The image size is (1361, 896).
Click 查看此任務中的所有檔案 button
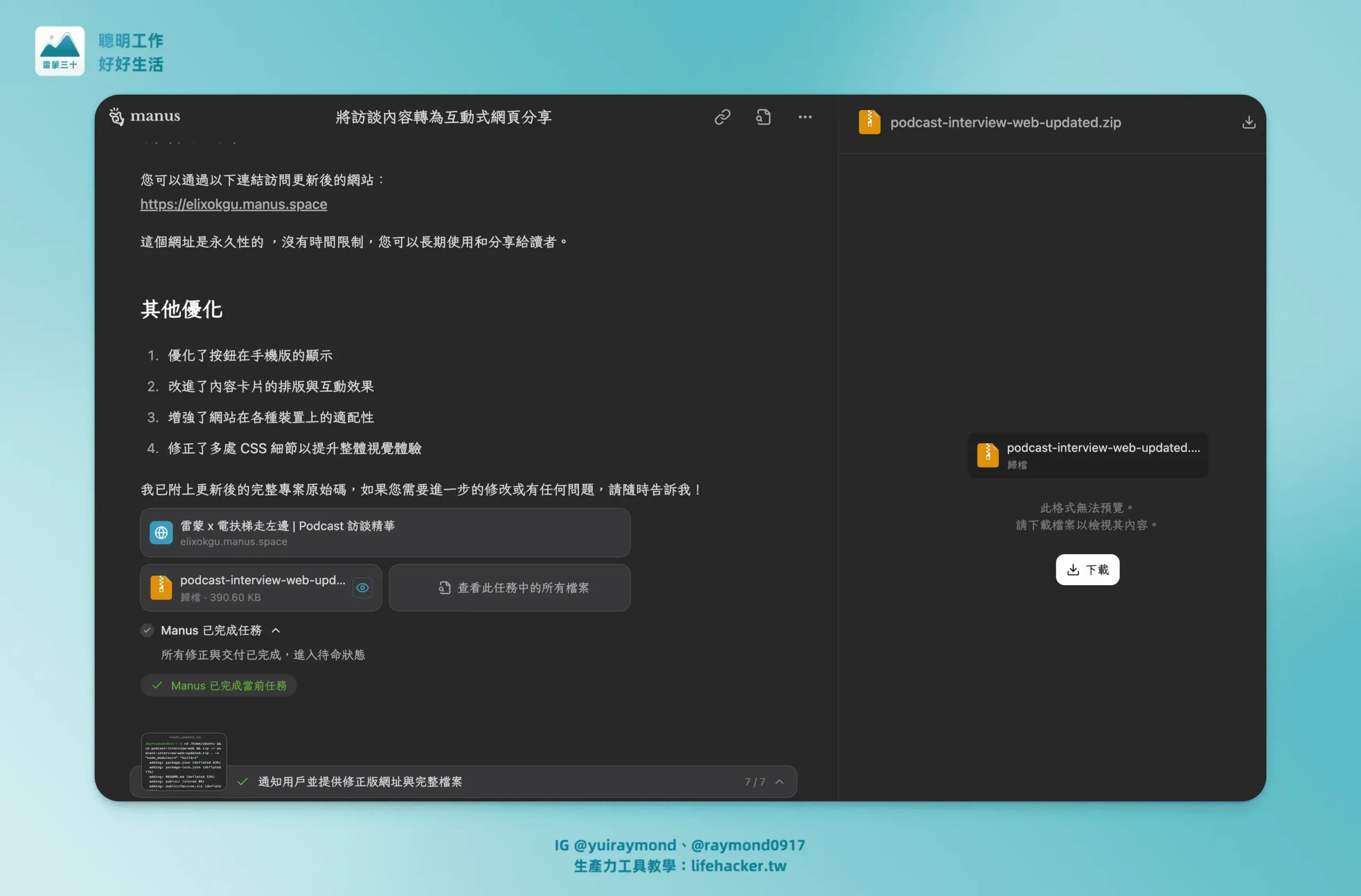click(509, 588)
